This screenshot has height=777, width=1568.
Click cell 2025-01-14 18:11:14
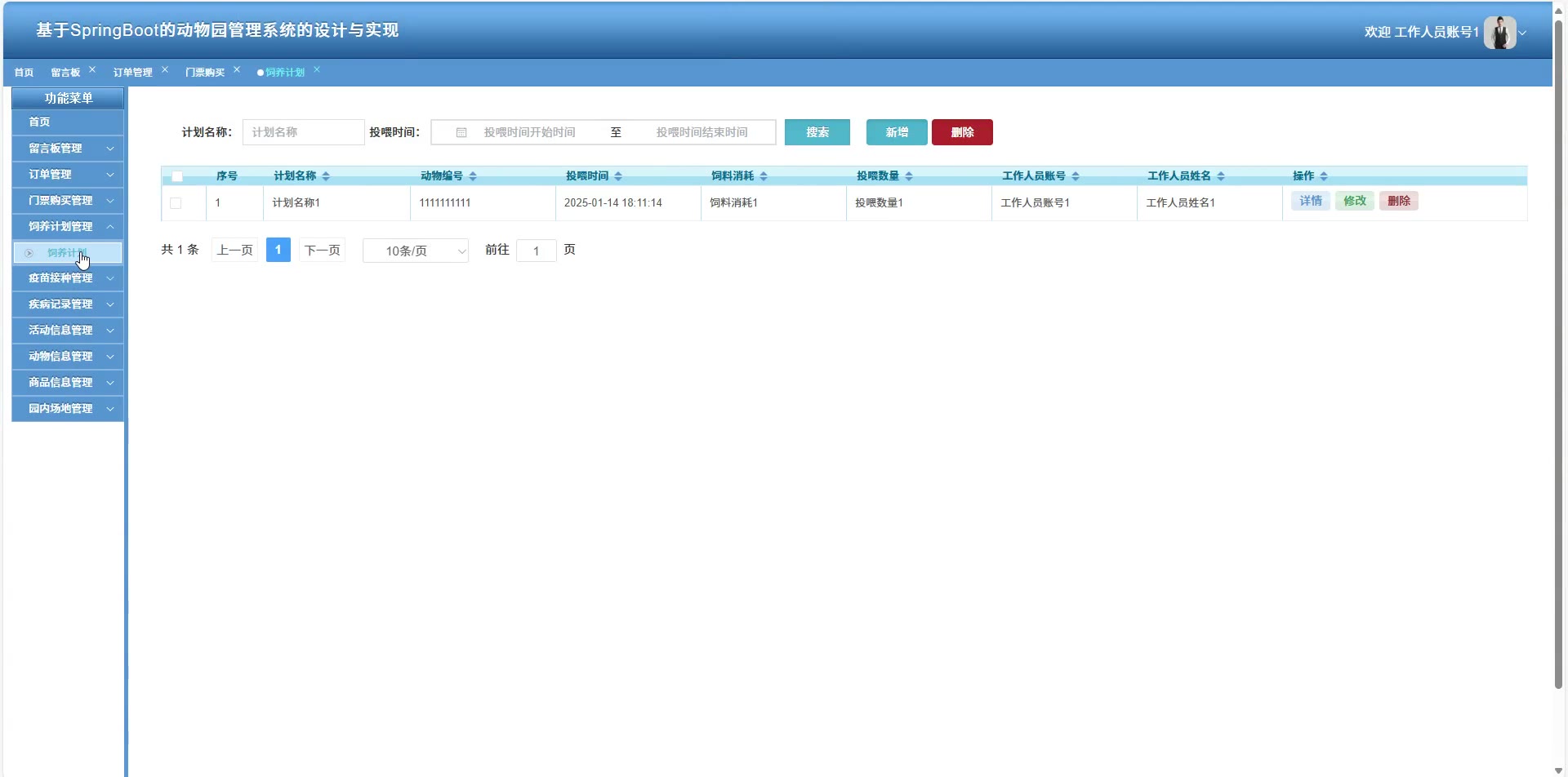pyautogui.click(x=613, y=203)
